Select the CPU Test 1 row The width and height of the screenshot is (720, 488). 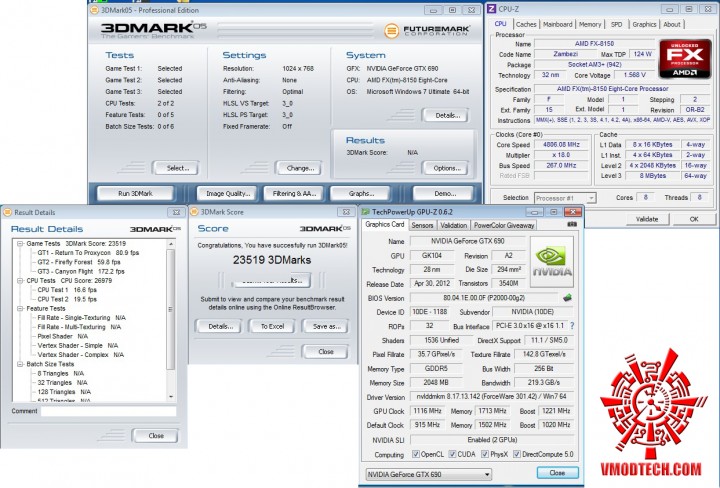click(x=67, y=290)
